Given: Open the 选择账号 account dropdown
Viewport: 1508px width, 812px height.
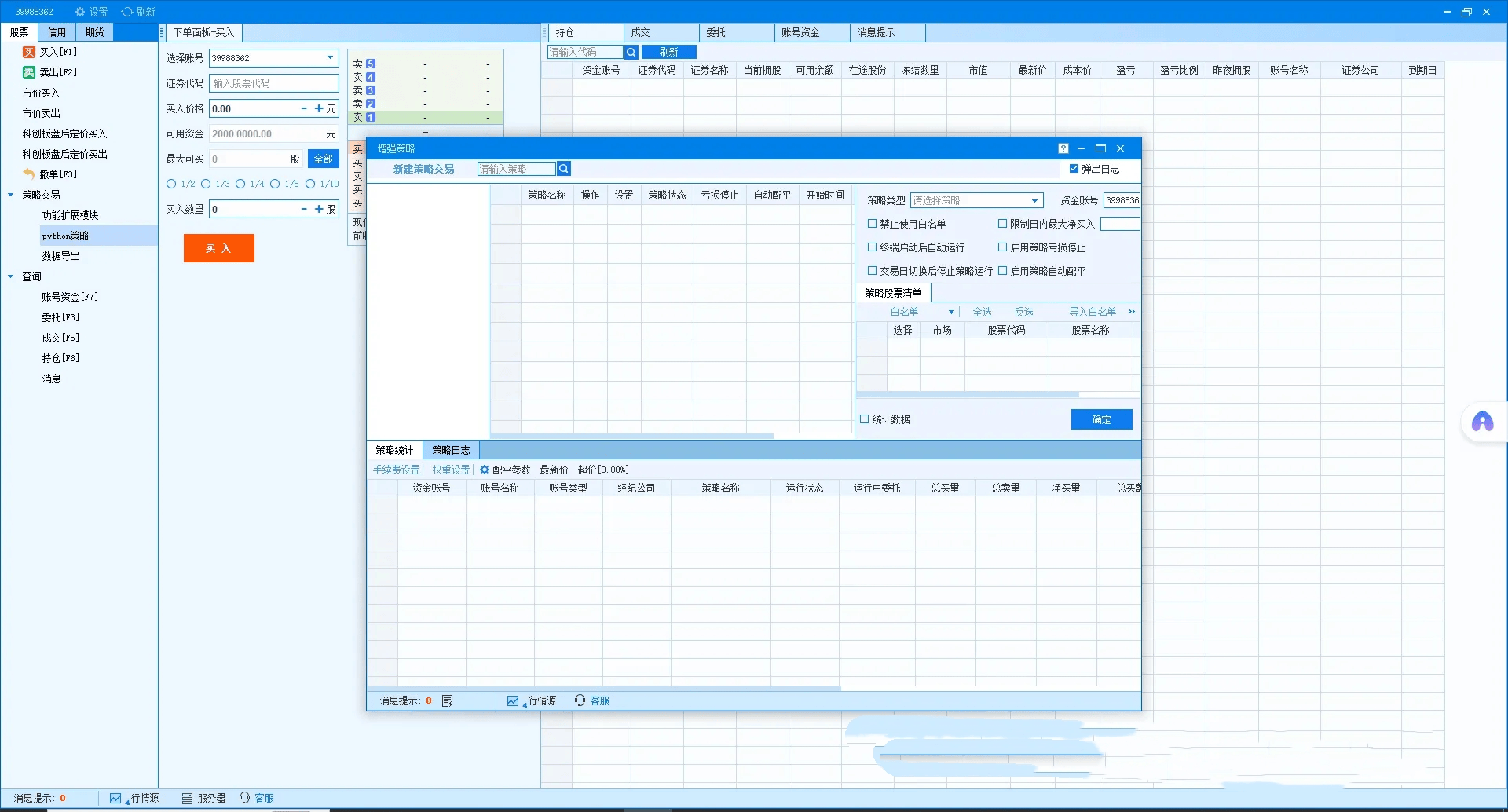Looking at the screenshot, I should [330, 57].
